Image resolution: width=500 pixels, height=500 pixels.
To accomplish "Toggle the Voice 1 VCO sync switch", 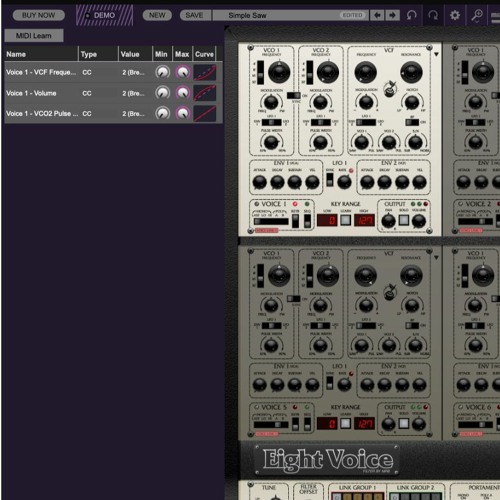I will click(x=293, y=96).
